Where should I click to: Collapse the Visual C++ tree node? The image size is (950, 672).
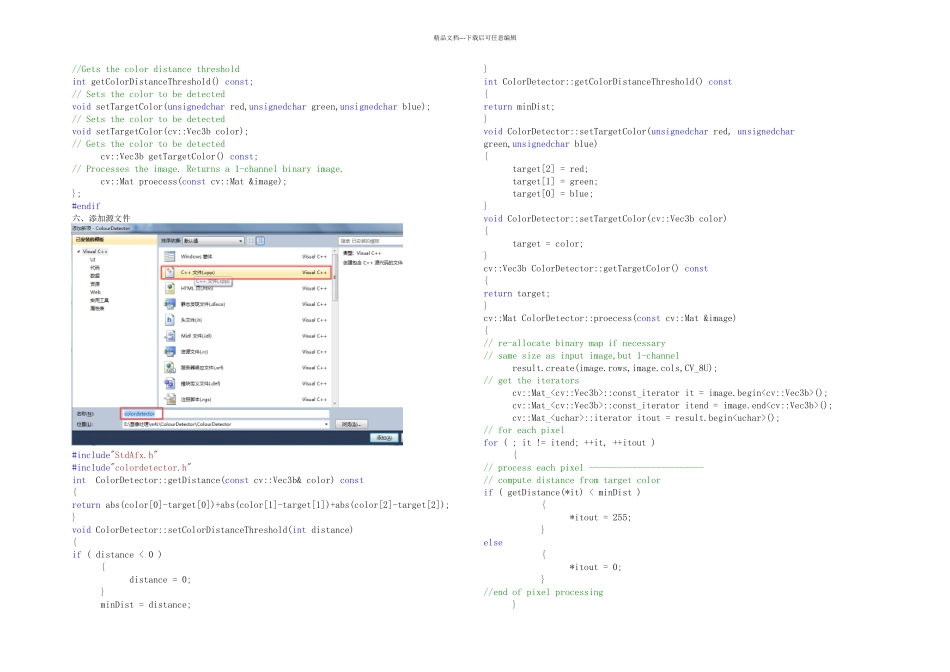click(79, 251)
